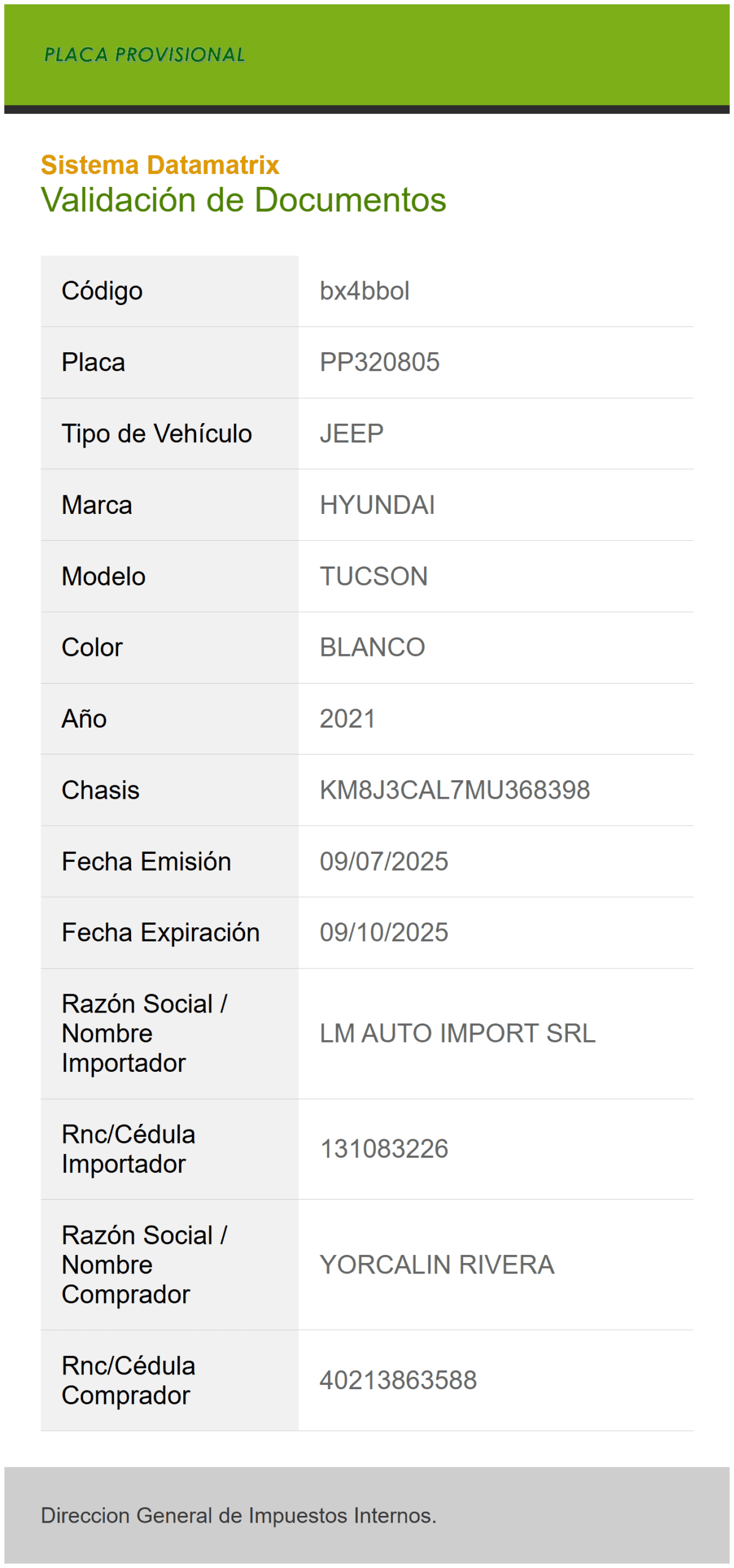The width and height of the screenshot is (734, 1568).
Task: Select the Código value bx4bbol
Action: pyautogui.click(x=364, y=291)
